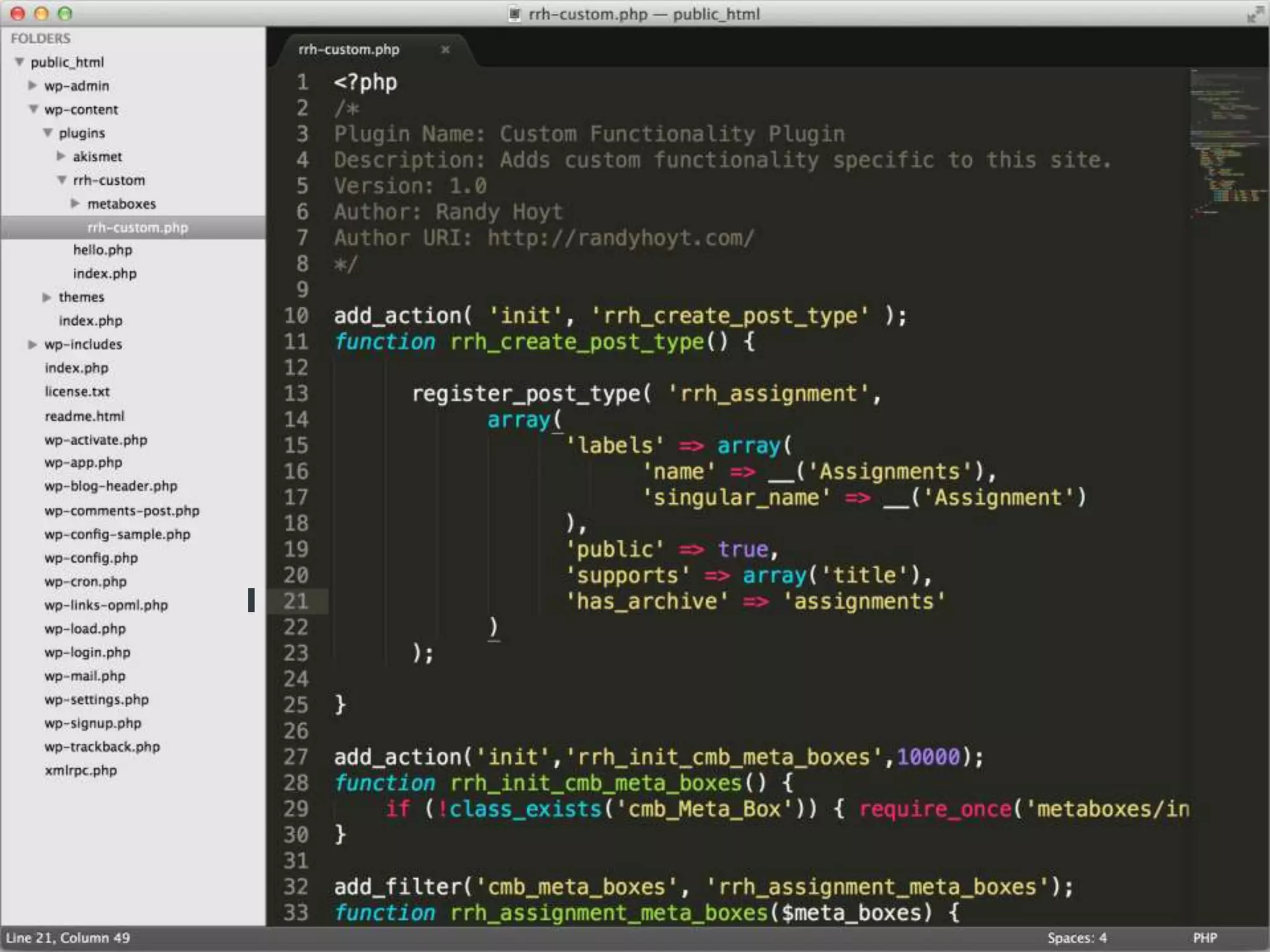
Task: Open the PHP syntax selector
Action: (1205, 938)
